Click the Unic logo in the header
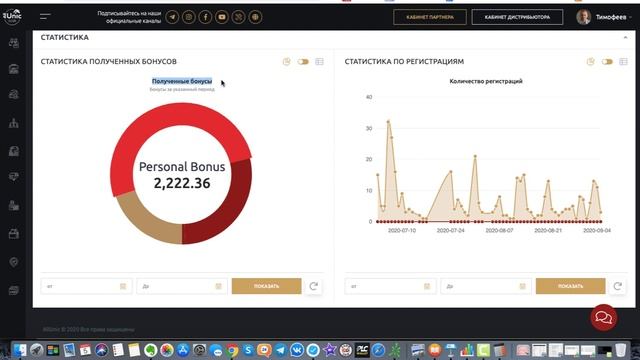Screen dimensions: 640x360 pos(12,16)
